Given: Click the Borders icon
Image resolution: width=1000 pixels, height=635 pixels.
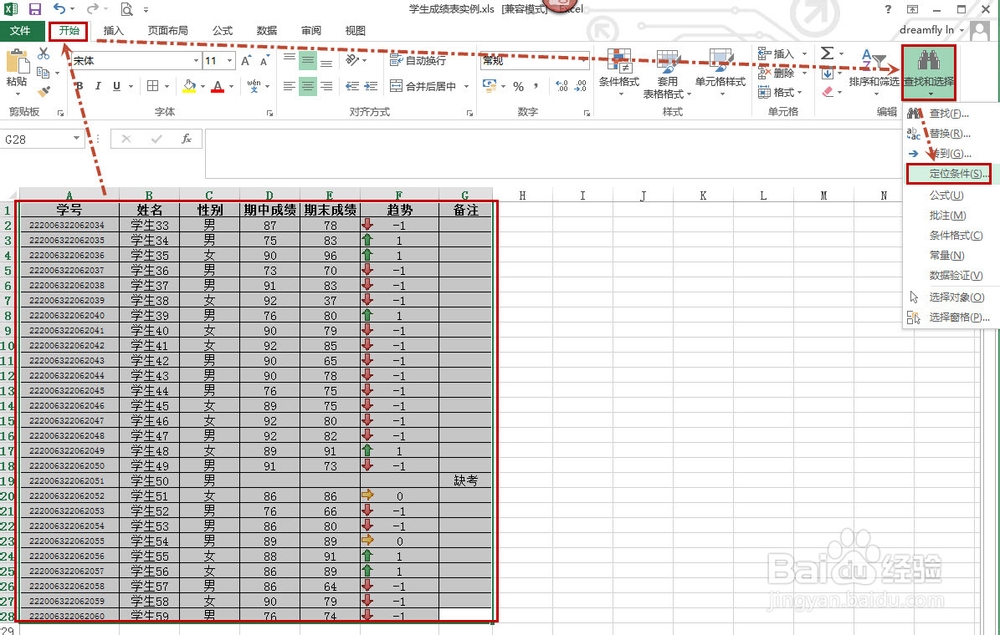Looking at the screenshot, I should tap(152, 85).
